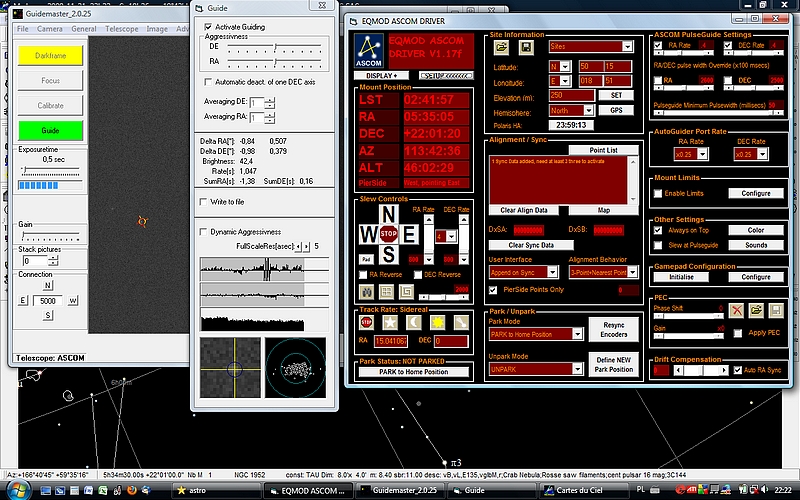Slew east with the E button

tap(409, 234)
